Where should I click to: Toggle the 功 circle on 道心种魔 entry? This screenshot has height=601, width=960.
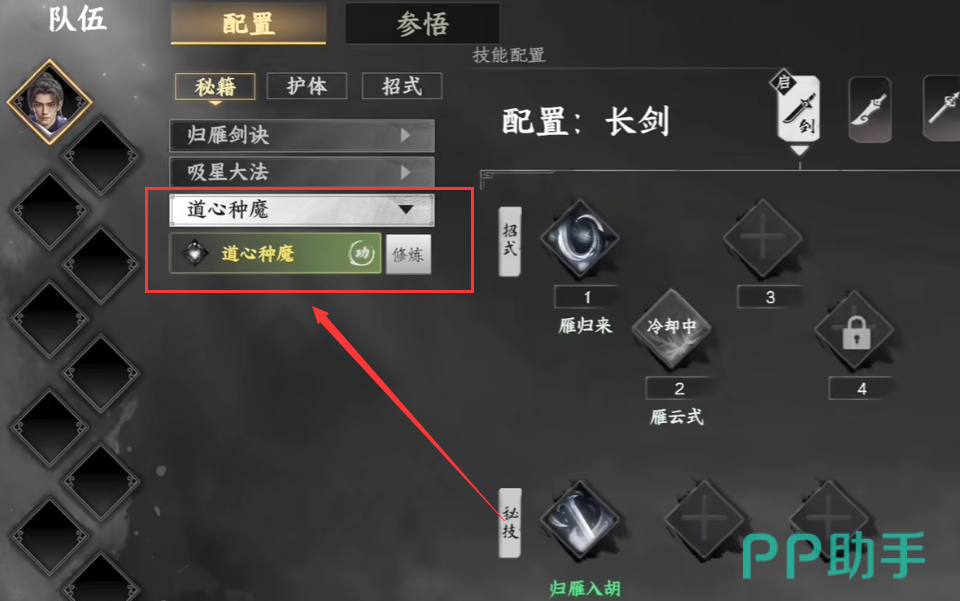(x=362, y=253)
